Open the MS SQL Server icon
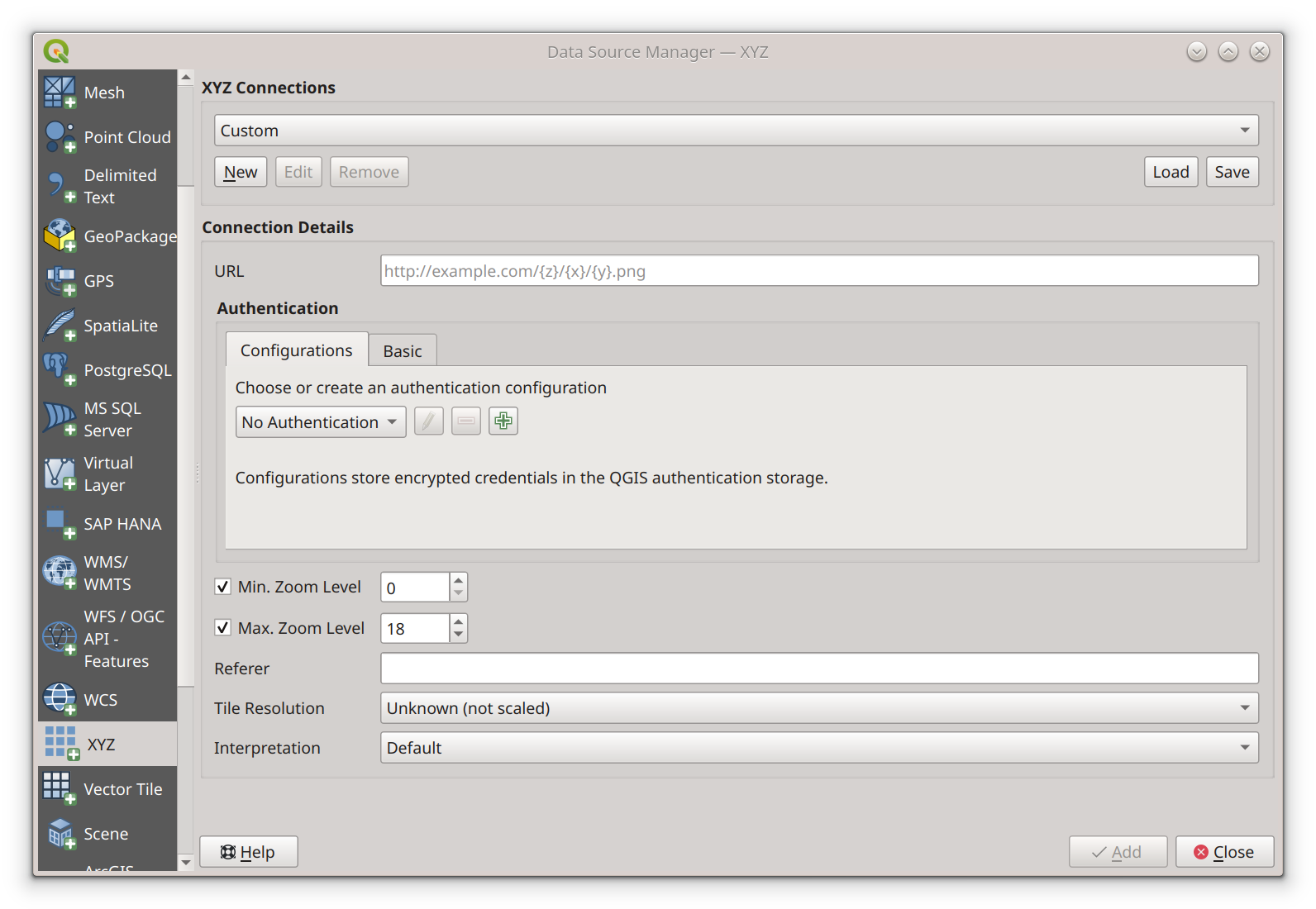 click(60, 420)
